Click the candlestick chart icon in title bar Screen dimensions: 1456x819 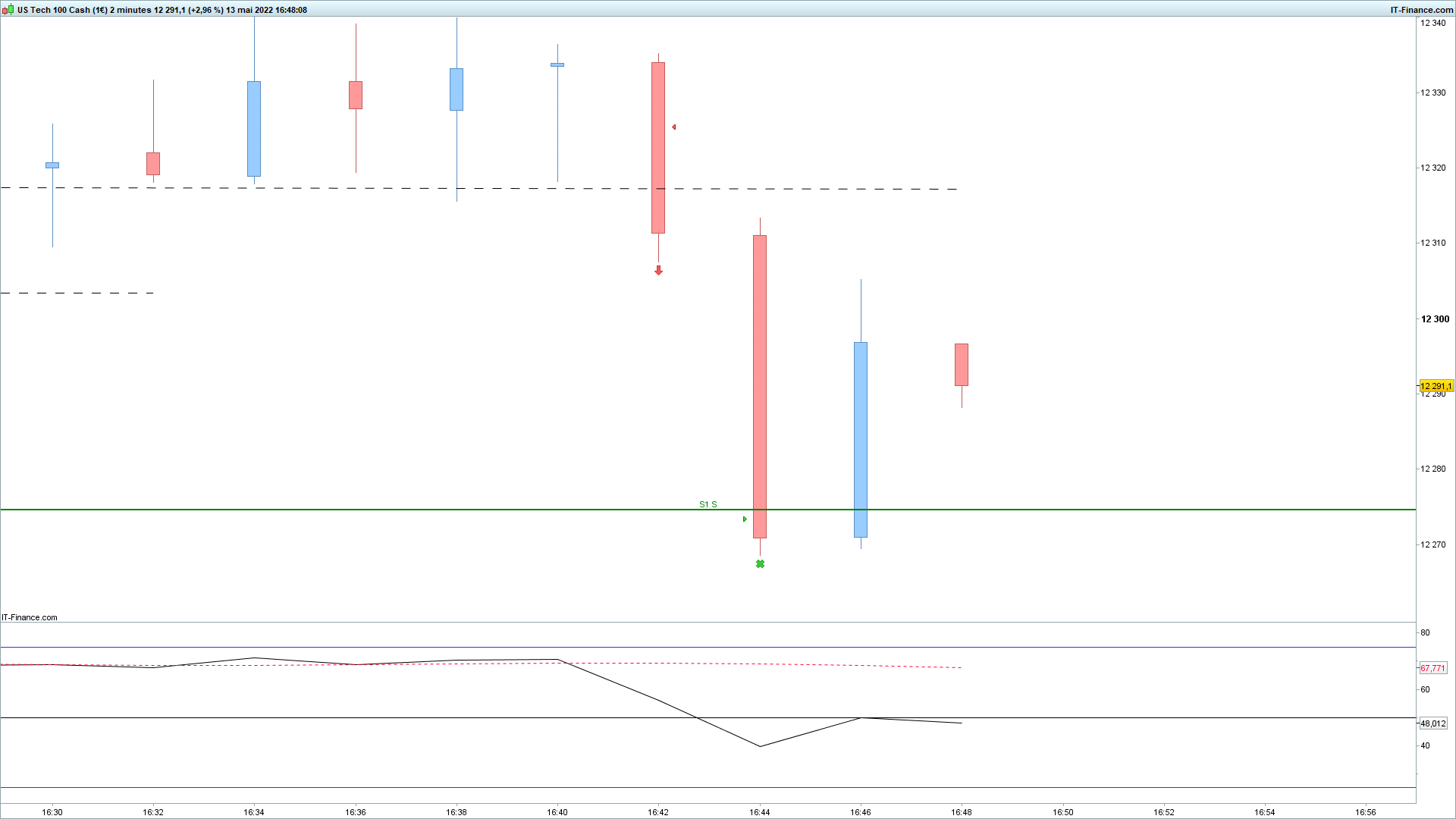coord(9,10)
